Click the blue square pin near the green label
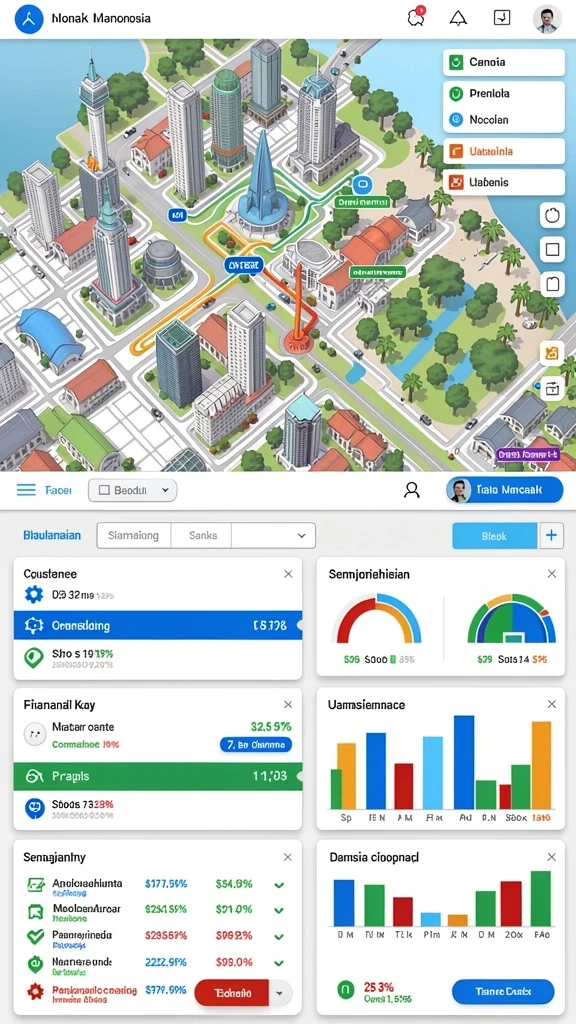Screen dimensions: 576x1024 click(361, 184)
